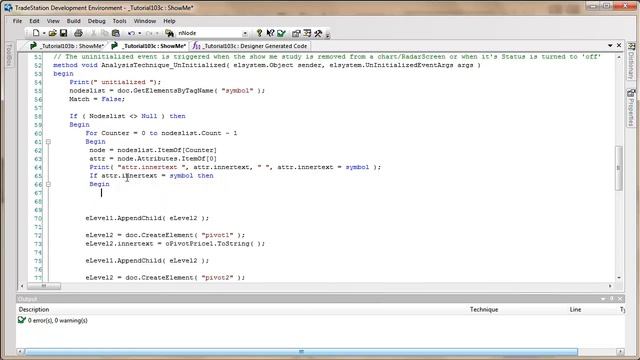Open the Debug menu
The width and height of the screenshot is (640, 360).
pyautogui.click(x=96, y=21)
